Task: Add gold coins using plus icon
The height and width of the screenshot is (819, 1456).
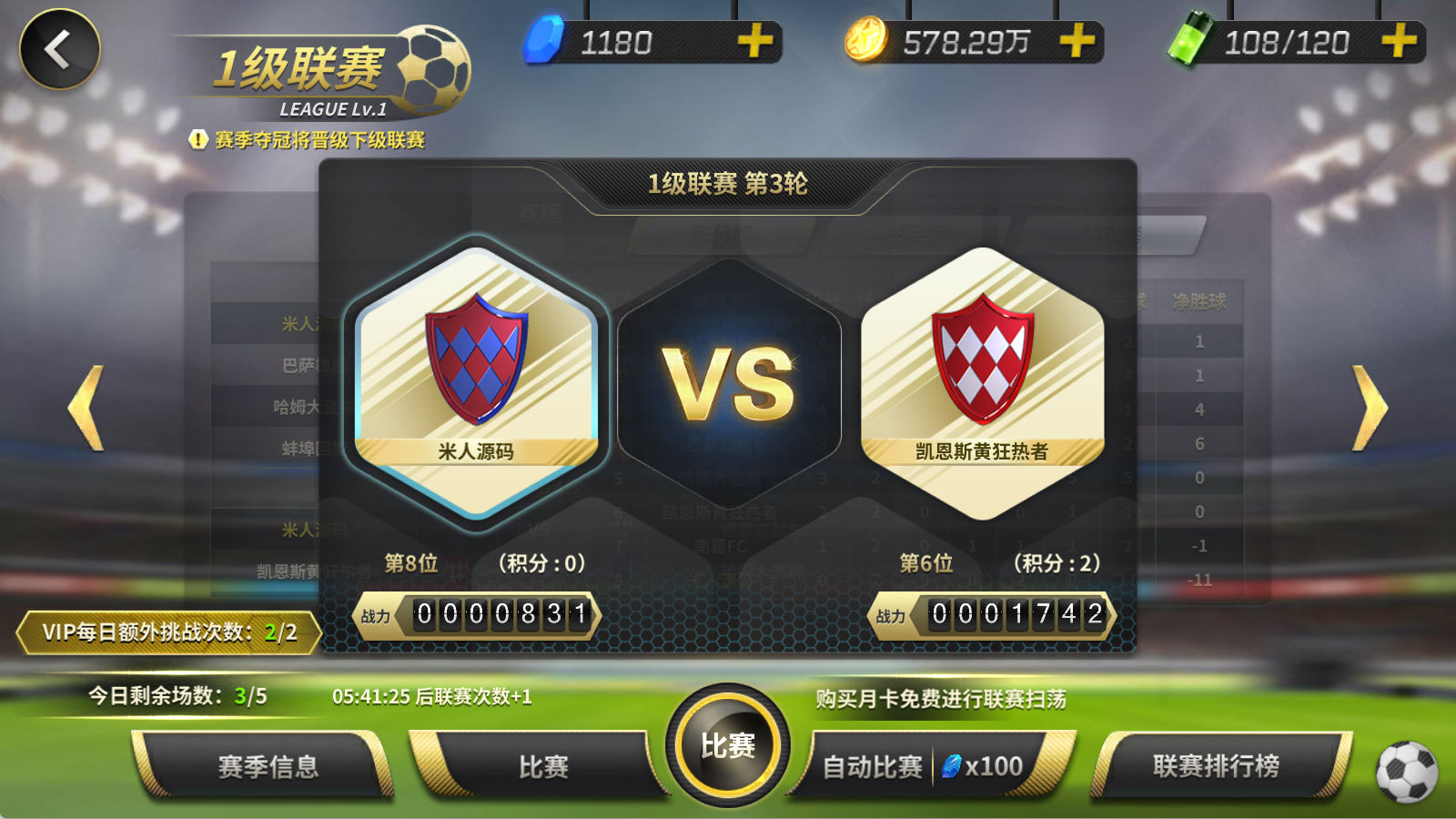Action: [x=1077, y=41]
